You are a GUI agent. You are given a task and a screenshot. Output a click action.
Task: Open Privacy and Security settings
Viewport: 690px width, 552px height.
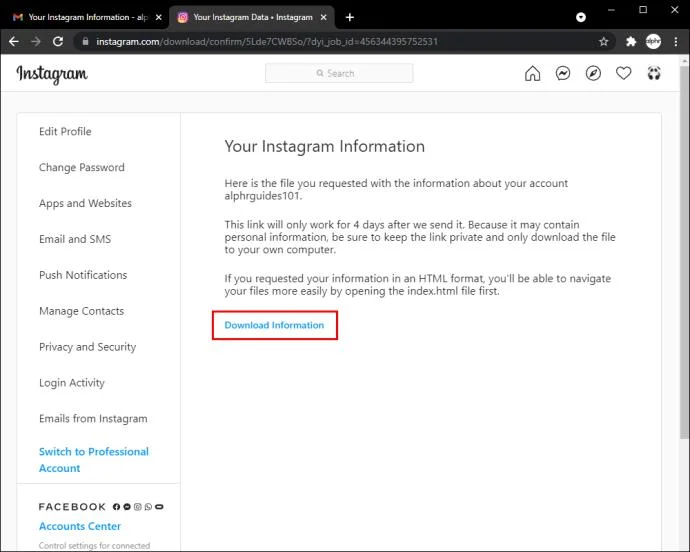tap(87, 347)
